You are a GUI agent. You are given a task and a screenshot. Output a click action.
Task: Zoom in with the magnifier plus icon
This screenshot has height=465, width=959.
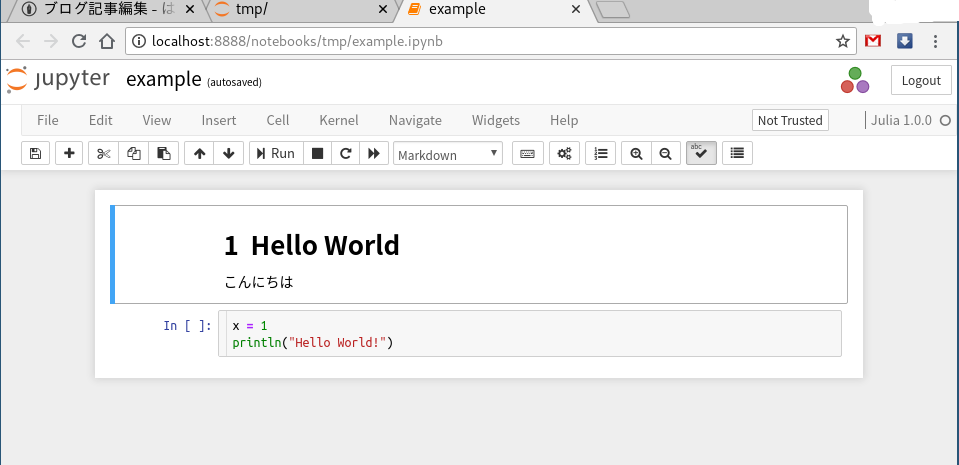point(636,154)
